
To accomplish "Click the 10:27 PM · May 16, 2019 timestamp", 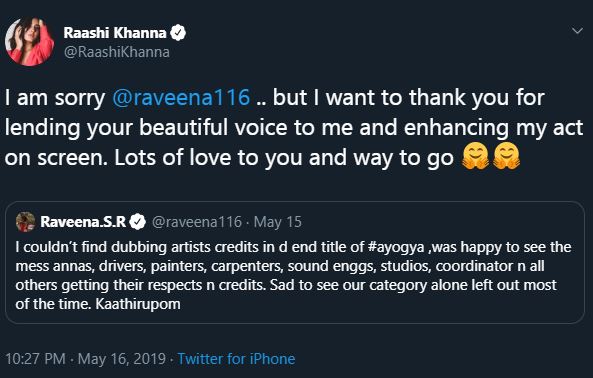I will coord(85,359).
